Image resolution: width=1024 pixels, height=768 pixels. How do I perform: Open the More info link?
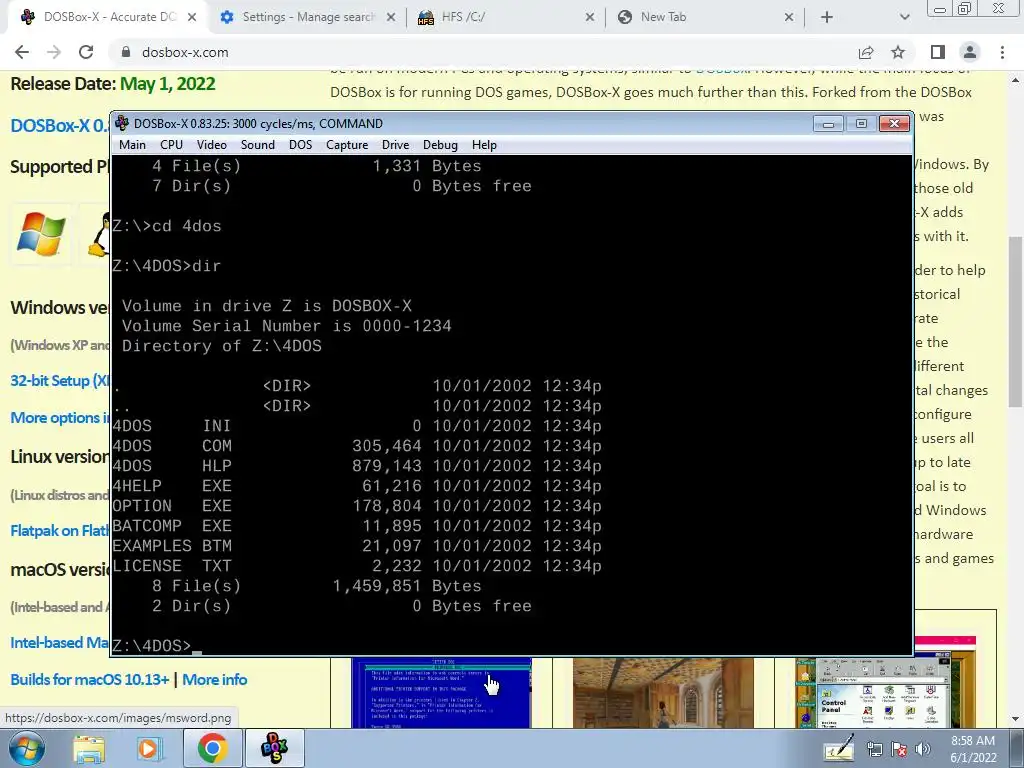point(214,680)
